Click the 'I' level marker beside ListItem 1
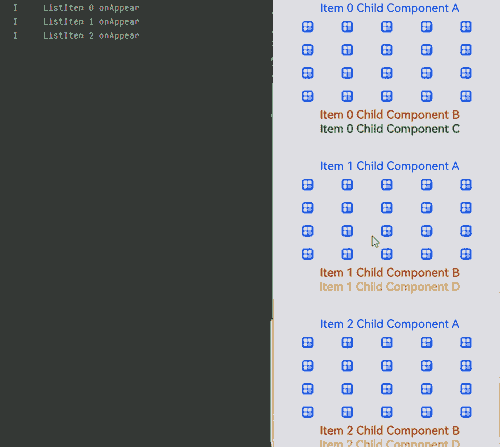500x447 pixels. click(x=15, y=22)
